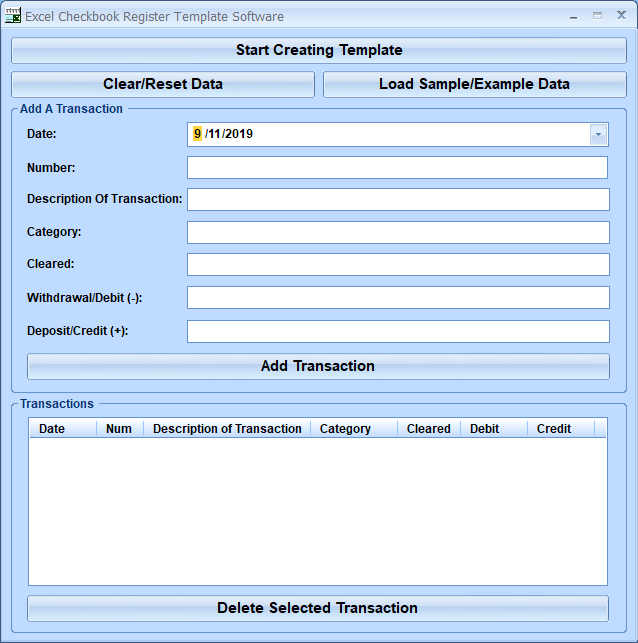Focus the Cleared input field

click(x=398, y=264)
